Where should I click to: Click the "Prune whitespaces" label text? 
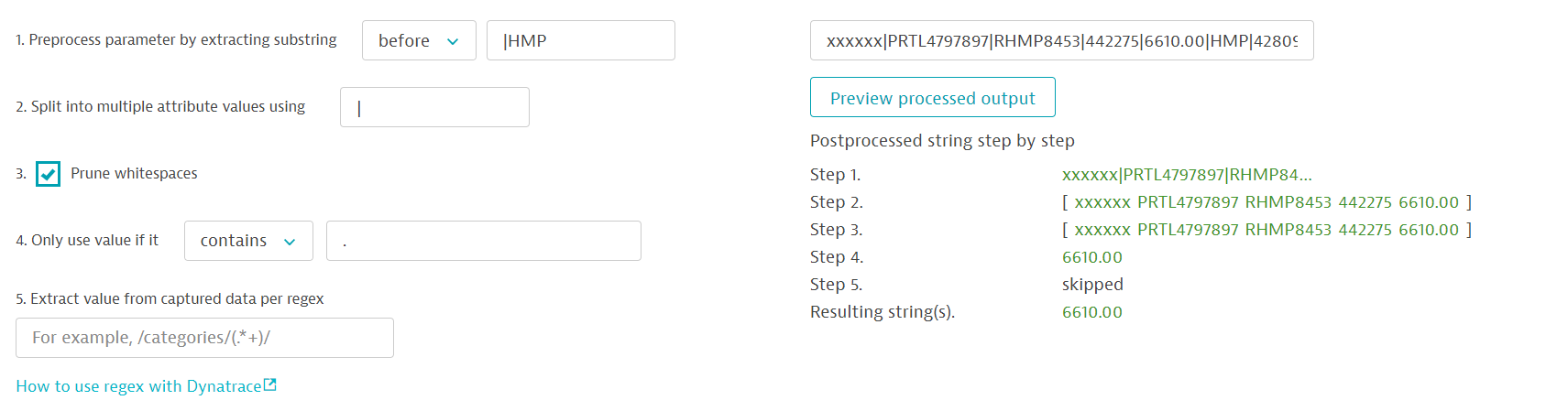[134, 174]
